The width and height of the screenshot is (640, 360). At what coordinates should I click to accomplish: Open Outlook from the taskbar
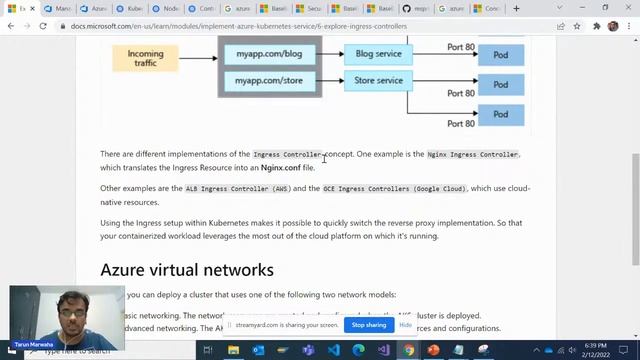[x=258, y=350]
